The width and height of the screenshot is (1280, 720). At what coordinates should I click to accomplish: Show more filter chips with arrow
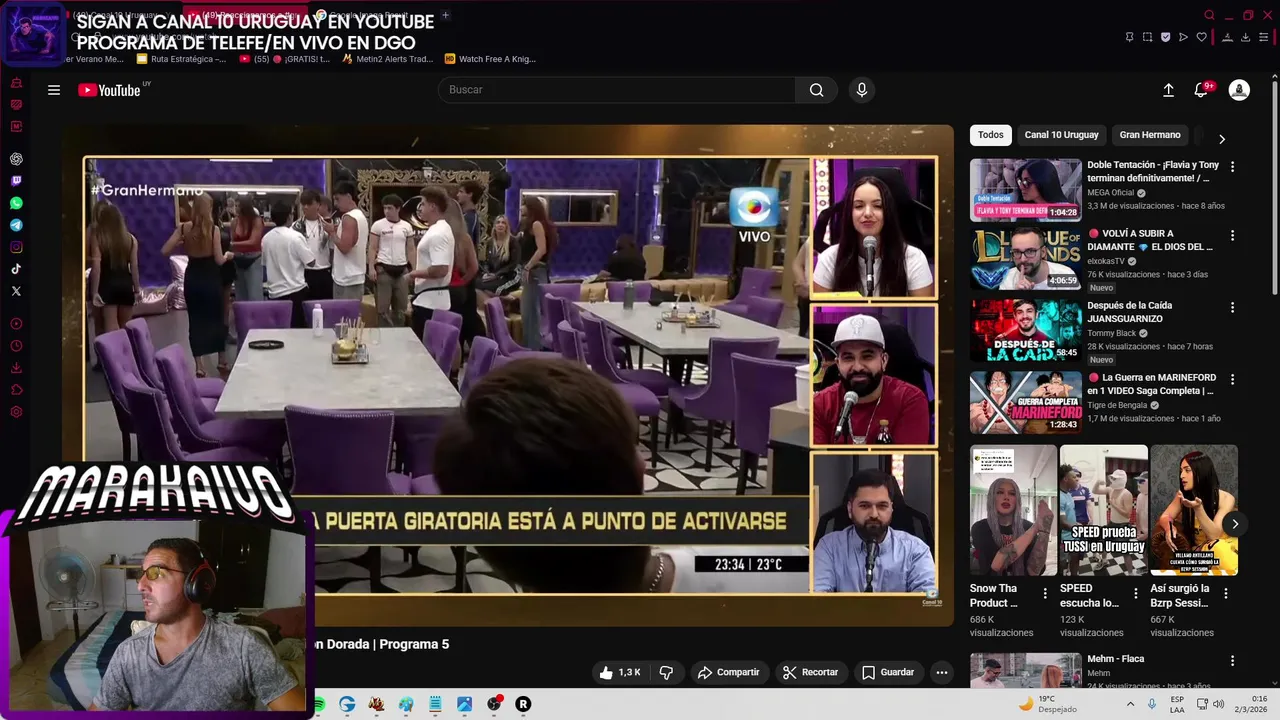pos(1221,139)
